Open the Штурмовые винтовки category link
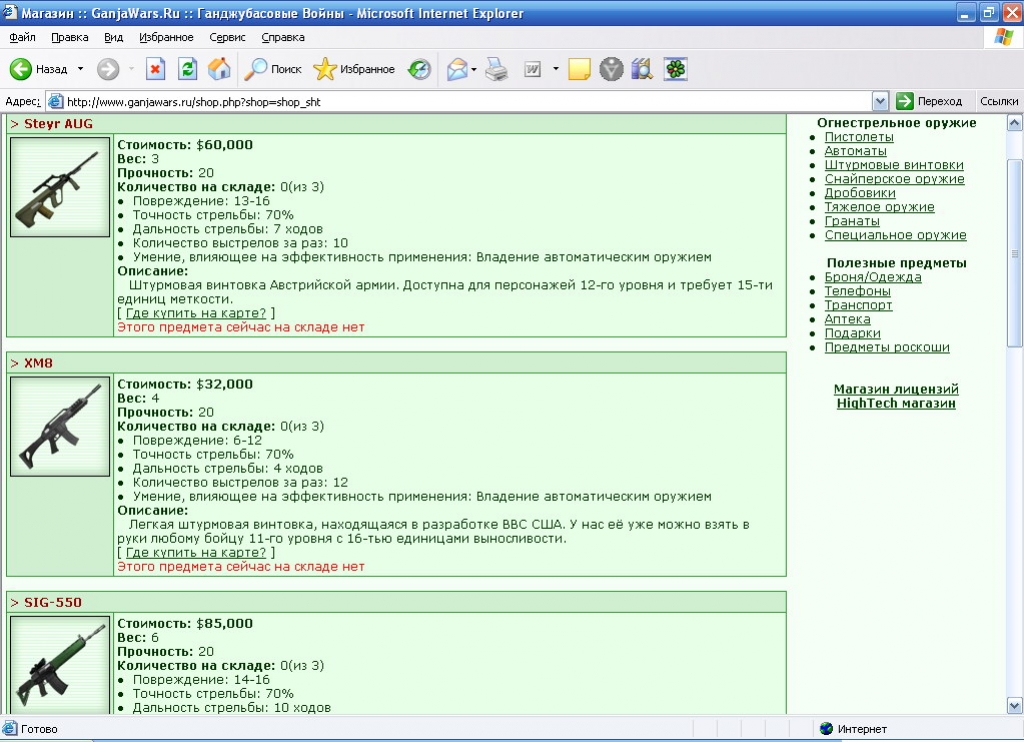Image resolution: width=1024 pixels, height=742 pixels. (893, 165)
